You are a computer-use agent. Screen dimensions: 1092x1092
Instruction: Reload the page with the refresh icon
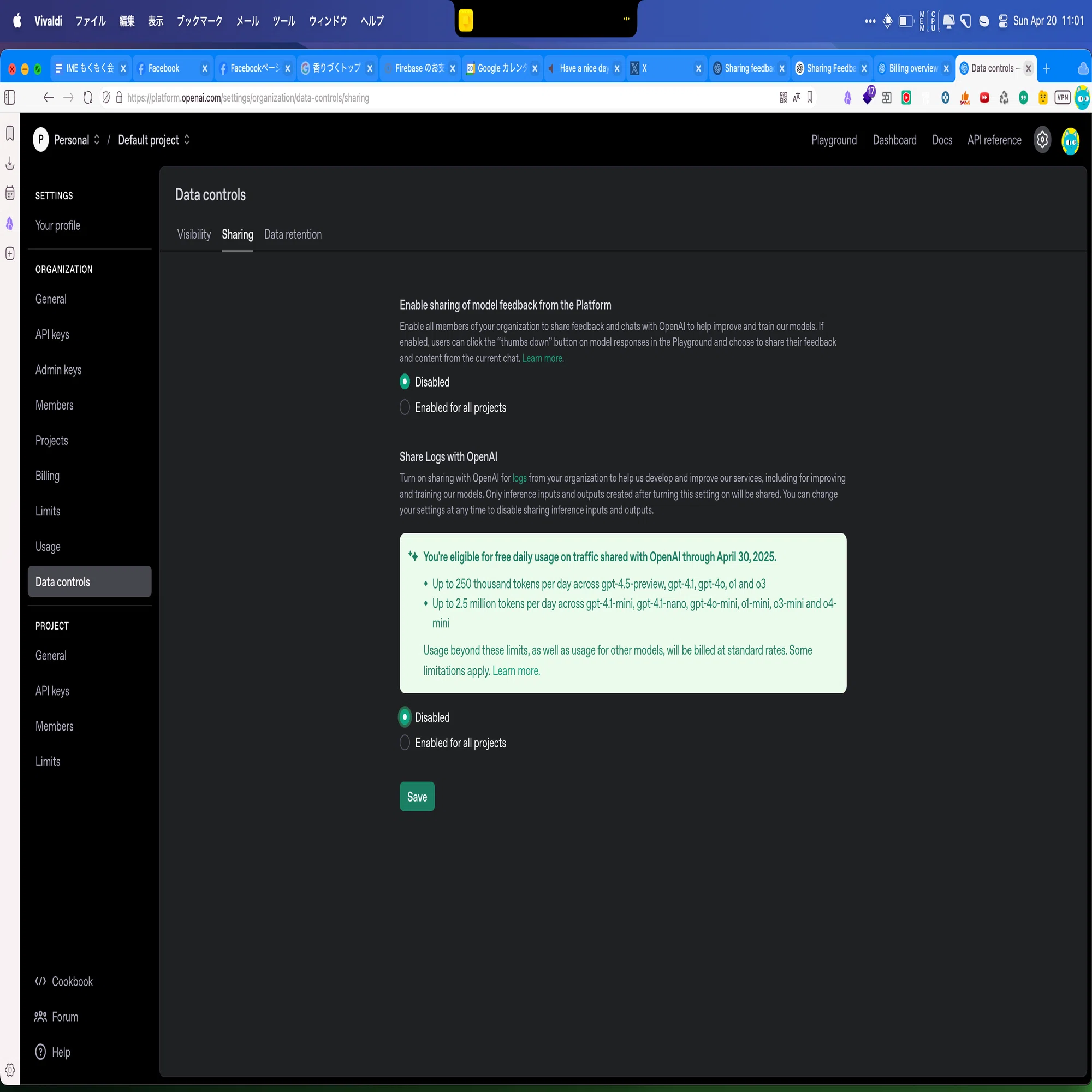[x=87, y=97]
